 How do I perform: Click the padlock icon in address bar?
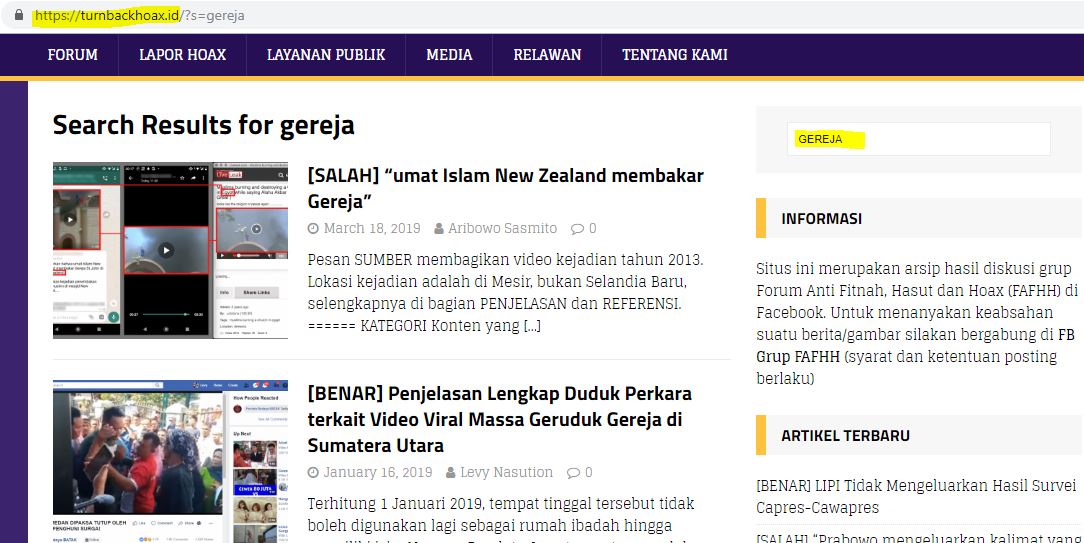(x=18, y=16)
